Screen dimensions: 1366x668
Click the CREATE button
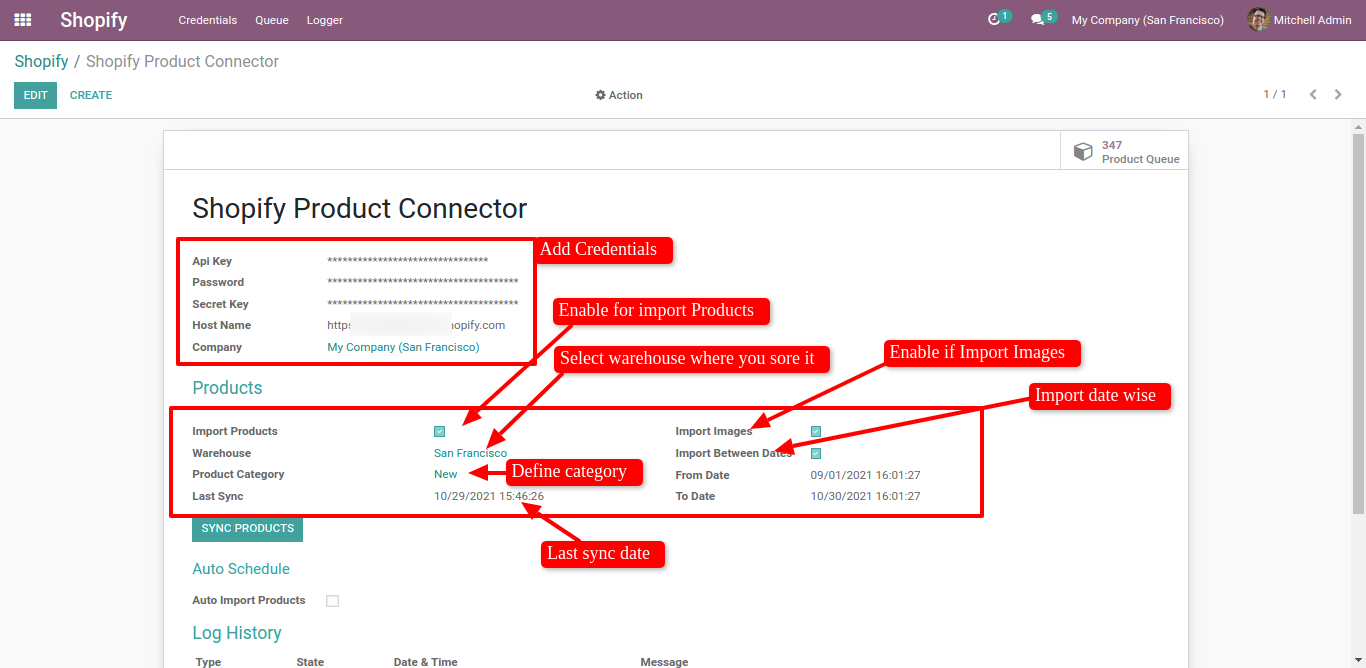coord(91,95)
